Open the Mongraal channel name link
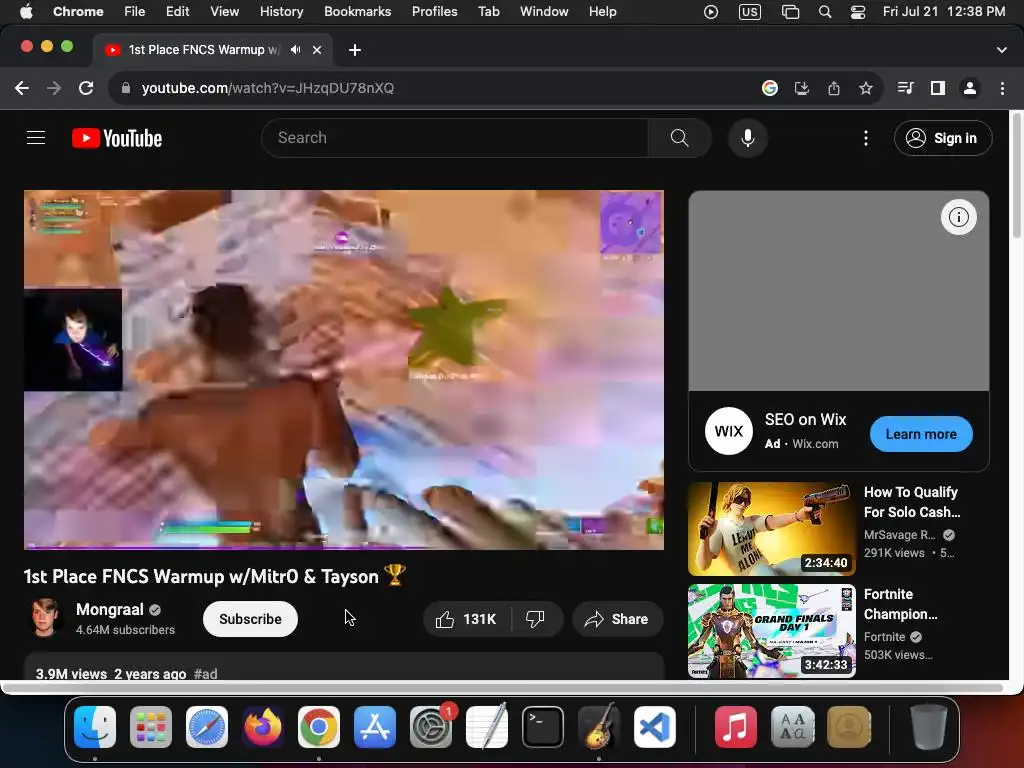 [110, 609]
